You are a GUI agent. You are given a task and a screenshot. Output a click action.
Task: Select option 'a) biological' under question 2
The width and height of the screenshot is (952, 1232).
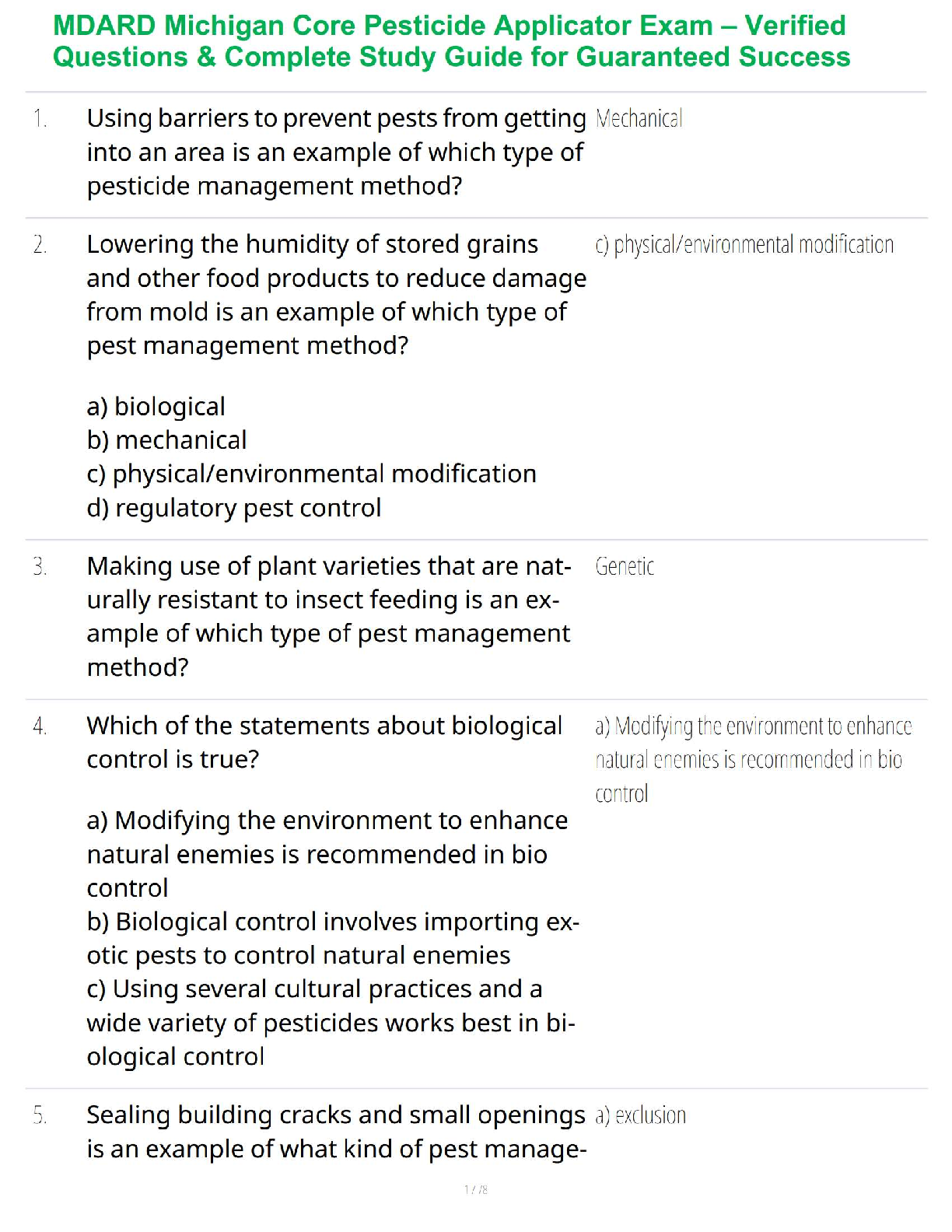(x=156, y=407)
